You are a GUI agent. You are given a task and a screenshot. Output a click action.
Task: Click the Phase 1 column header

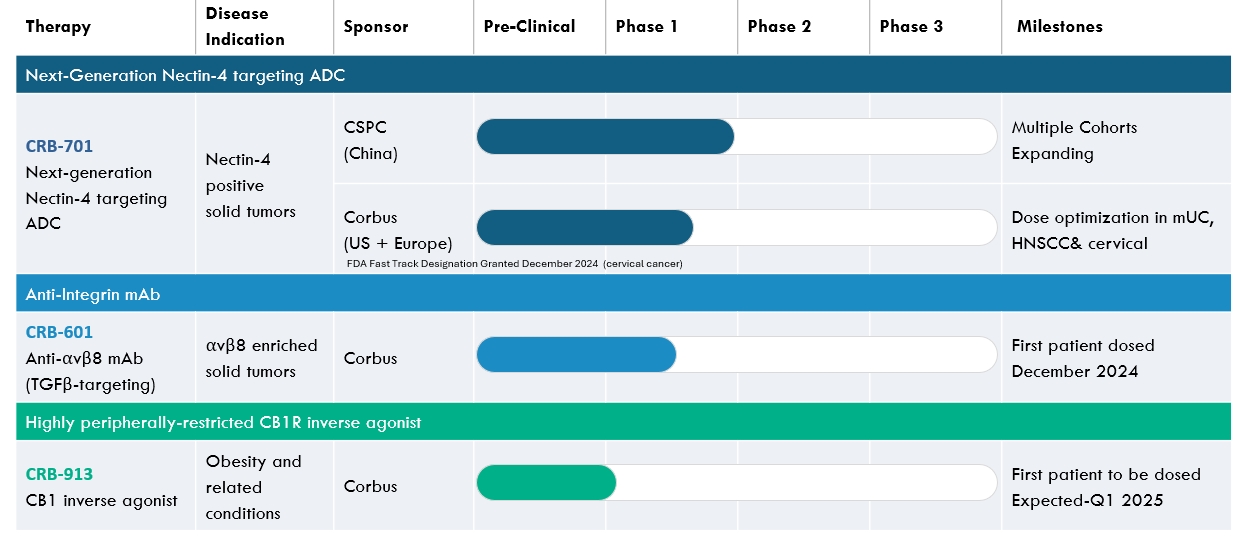(646, 27)
